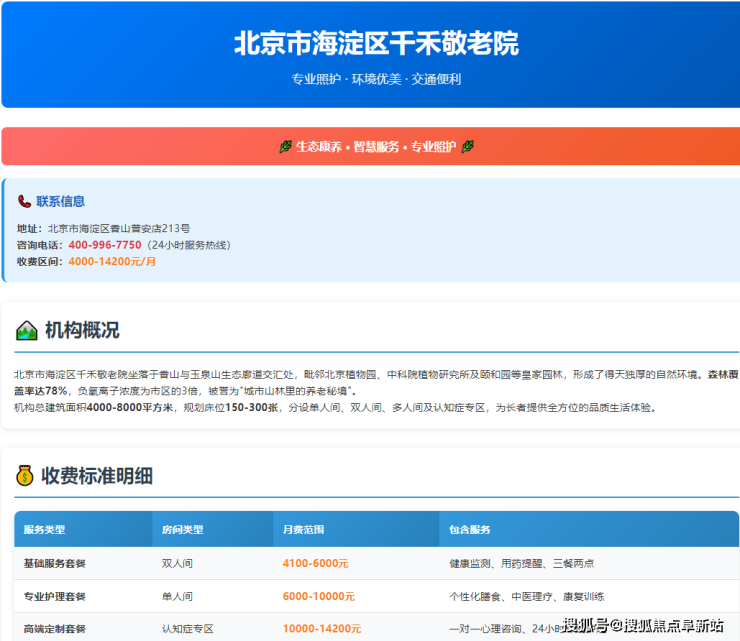
Task: Click the 6000-10000元 monthly fee
Action: 318,596
